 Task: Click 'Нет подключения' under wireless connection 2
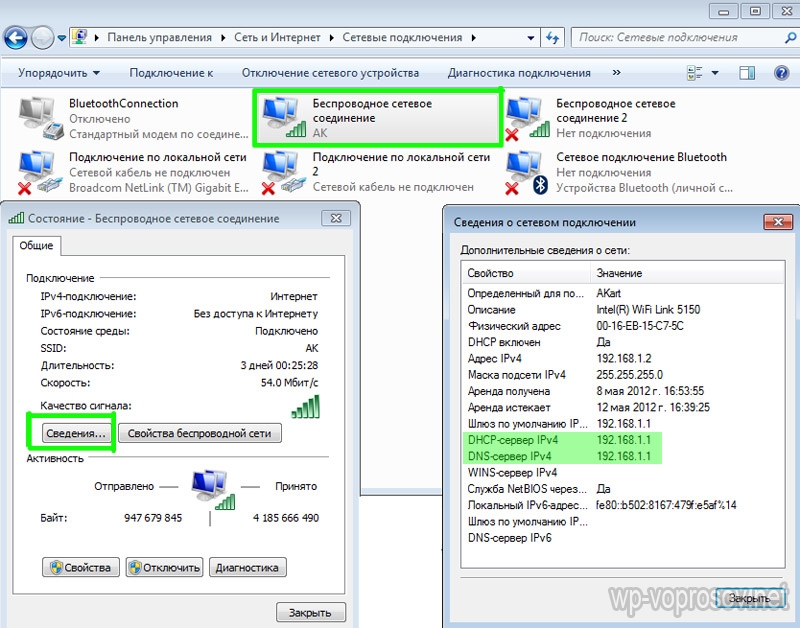(x=604, y=133)
